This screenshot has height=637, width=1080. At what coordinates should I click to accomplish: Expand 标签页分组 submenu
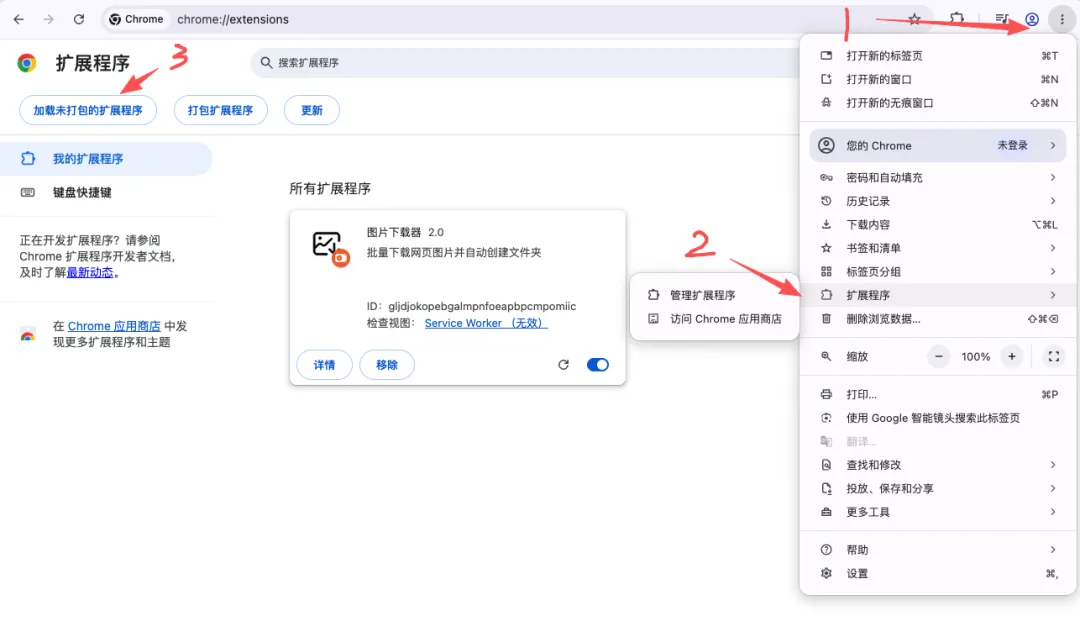click(938, 271)
